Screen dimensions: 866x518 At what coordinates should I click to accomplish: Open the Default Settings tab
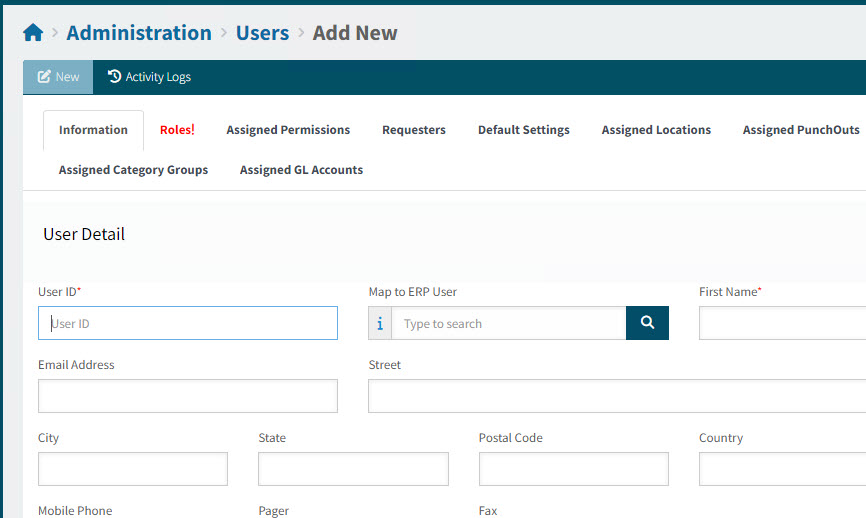523,130
